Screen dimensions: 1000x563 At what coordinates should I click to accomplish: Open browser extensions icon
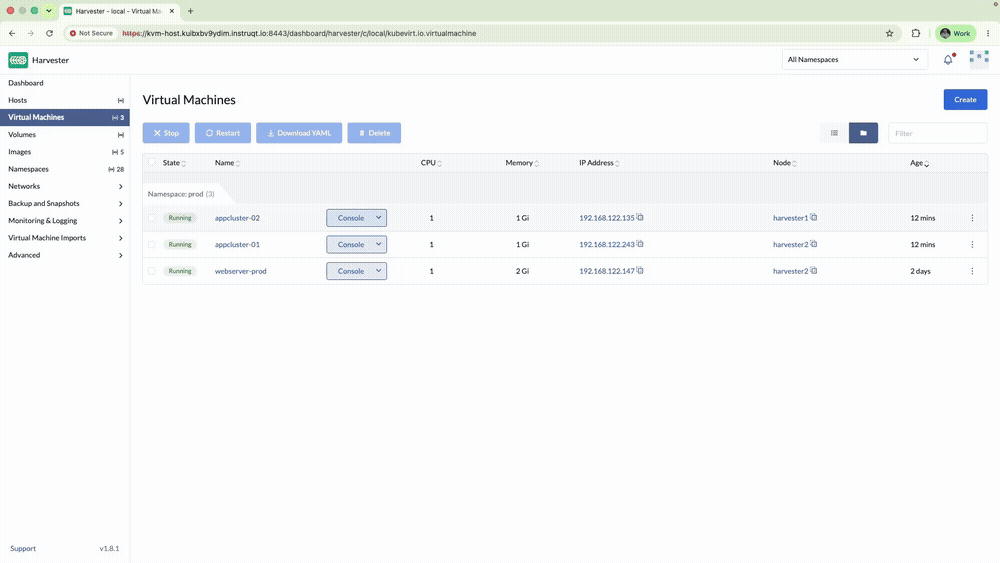click(916, 33)
